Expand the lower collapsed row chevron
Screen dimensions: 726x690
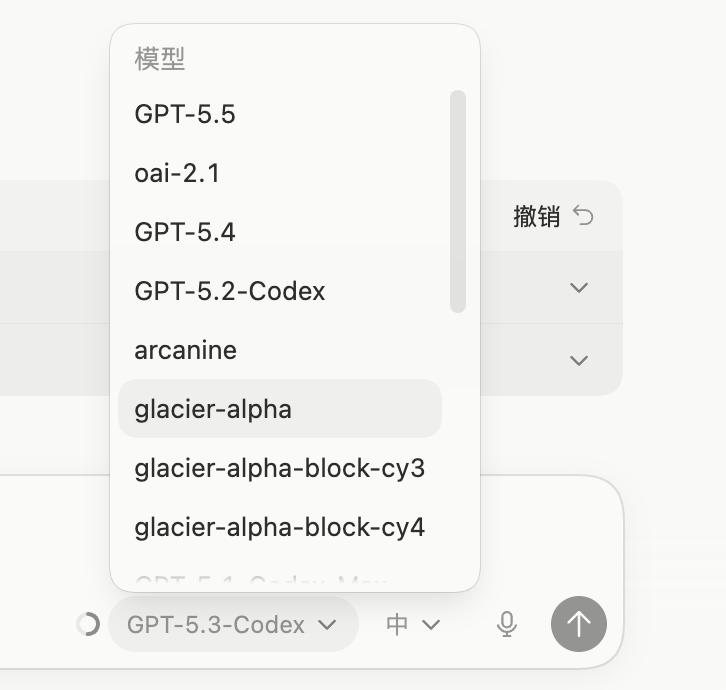pyautogui.click(x=579, y=360)
